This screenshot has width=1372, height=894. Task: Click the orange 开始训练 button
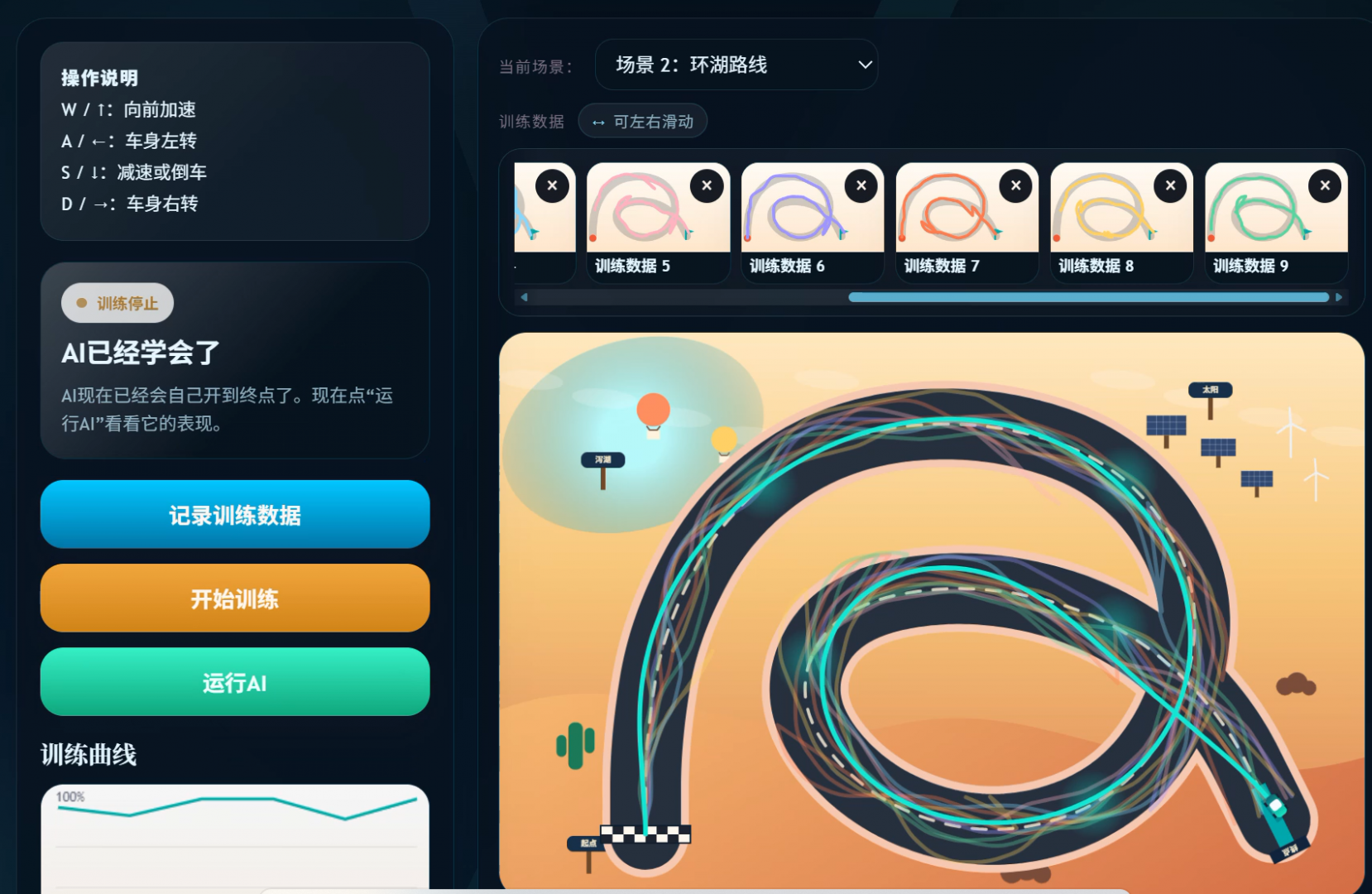point(235,598)
